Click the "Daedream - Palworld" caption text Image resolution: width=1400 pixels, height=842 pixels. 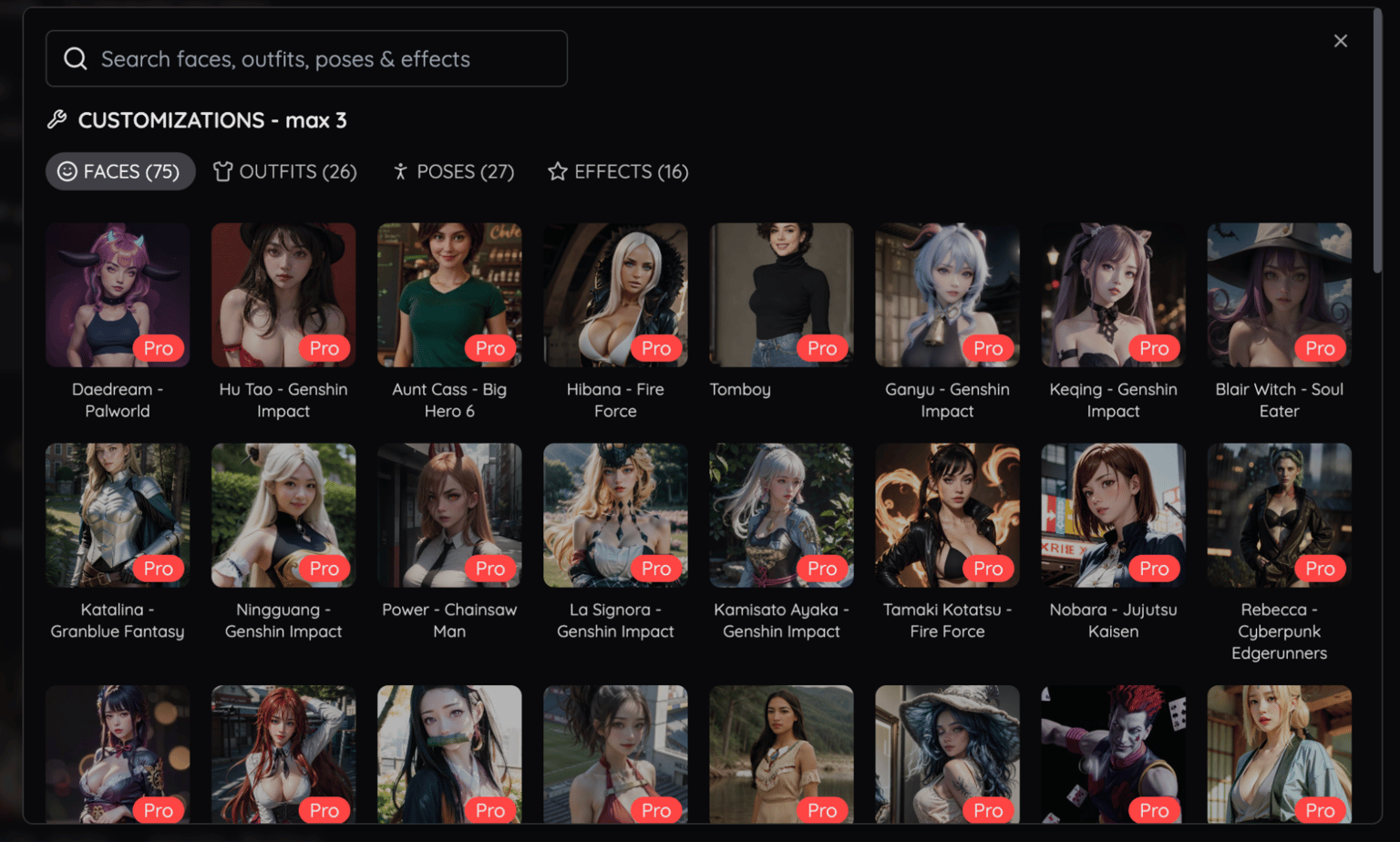click(x=118, y=400)
